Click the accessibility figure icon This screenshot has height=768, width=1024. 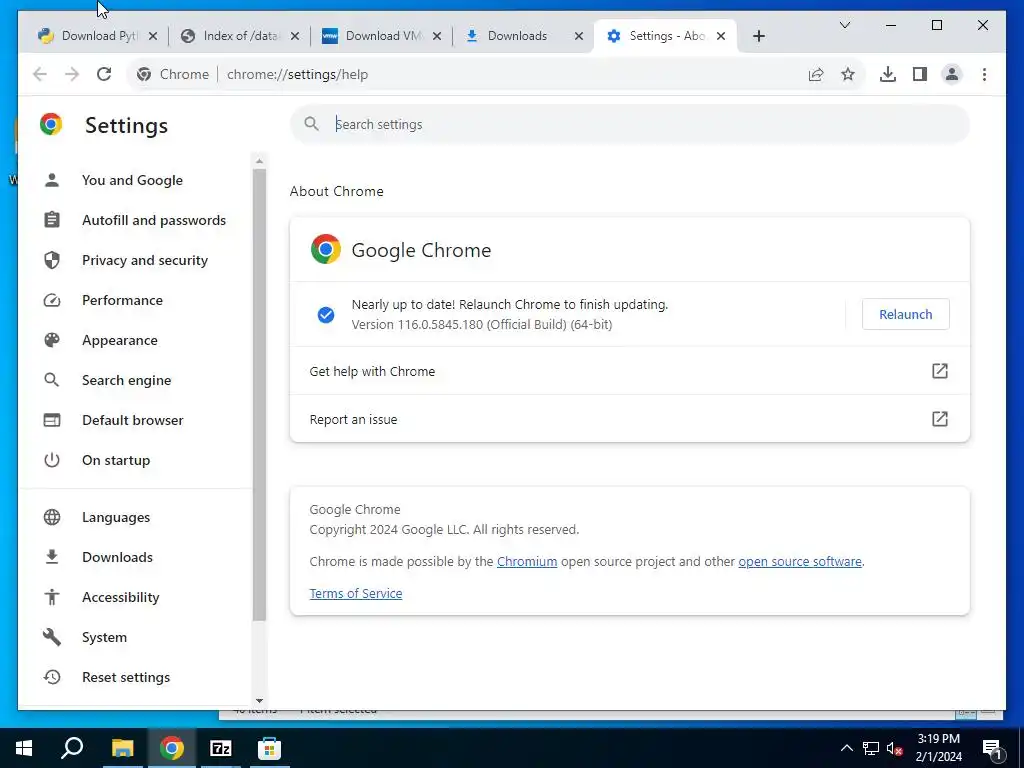pyautogui.click(x=52, y=597)
